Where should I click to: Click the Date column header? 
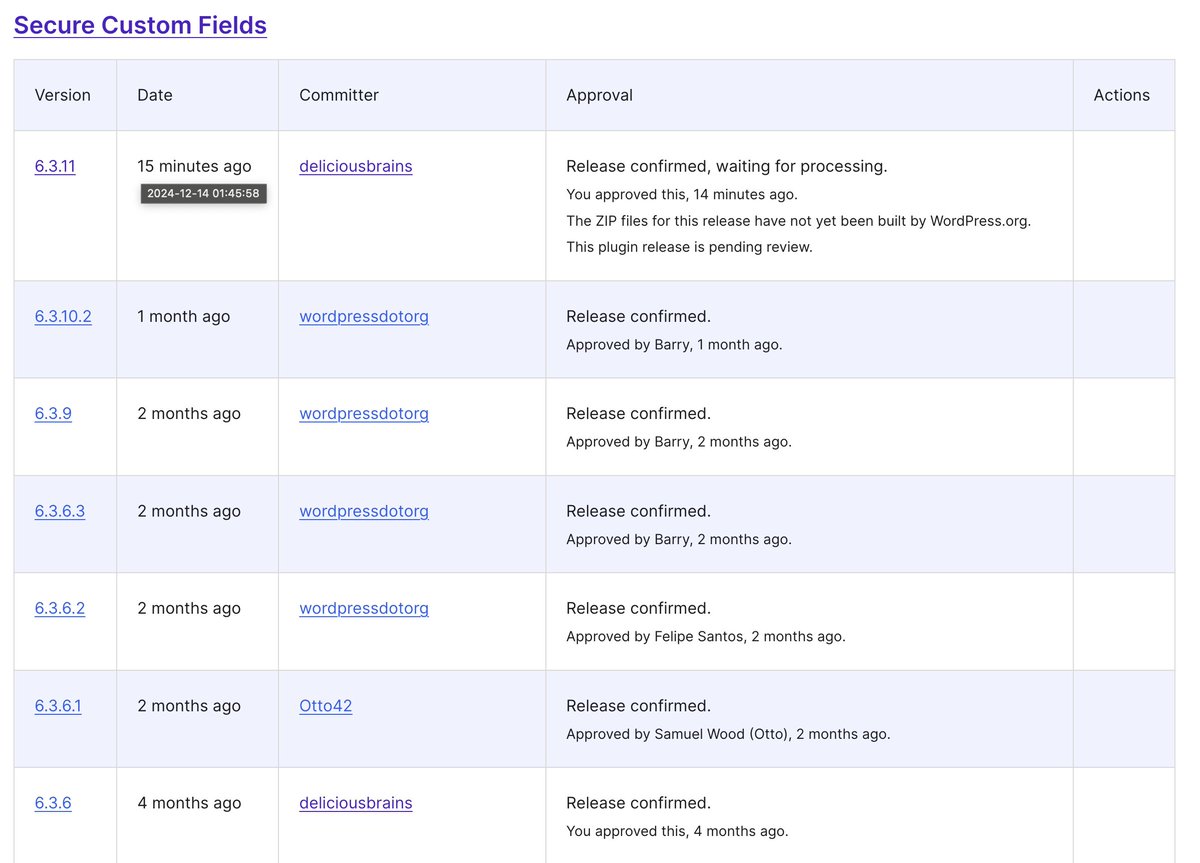coord(155,95)
